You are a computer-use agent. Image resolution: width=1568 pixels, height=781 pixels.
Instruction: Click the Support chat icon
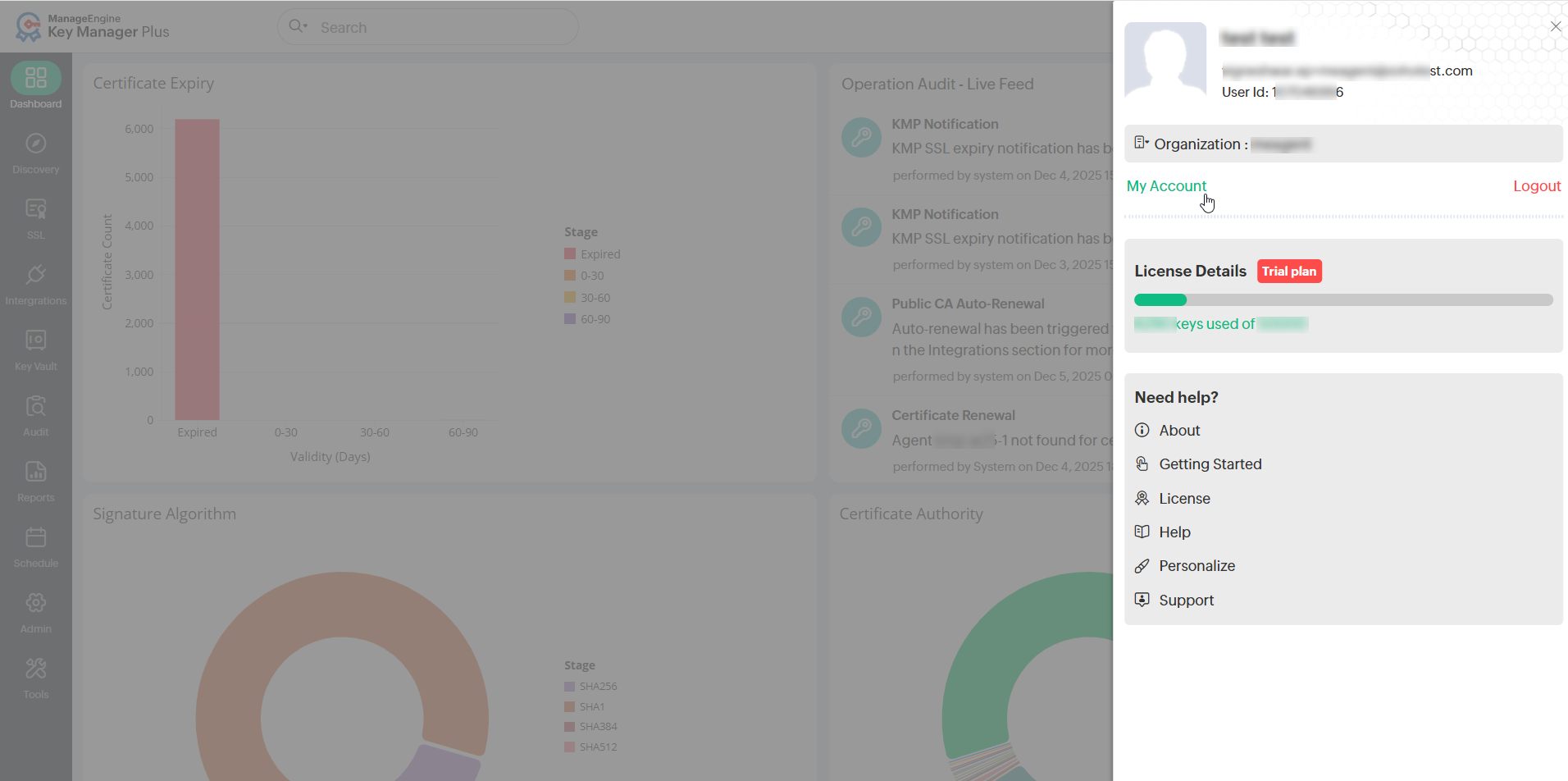pos(1142,600)
